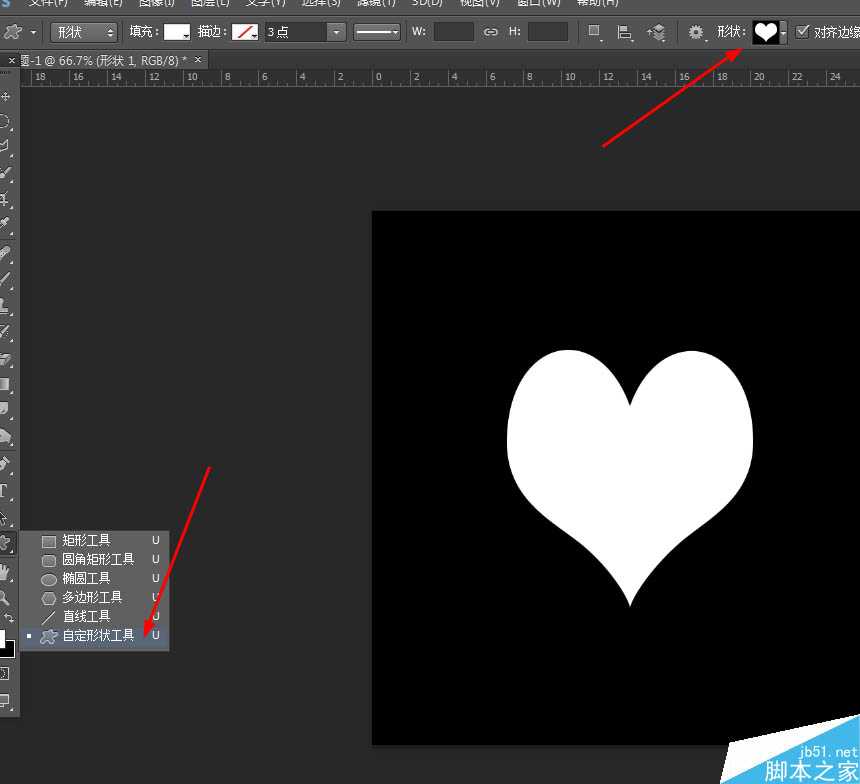Close the document tab
Viewport: 860px width, 784px height.
tap(198, 60)
